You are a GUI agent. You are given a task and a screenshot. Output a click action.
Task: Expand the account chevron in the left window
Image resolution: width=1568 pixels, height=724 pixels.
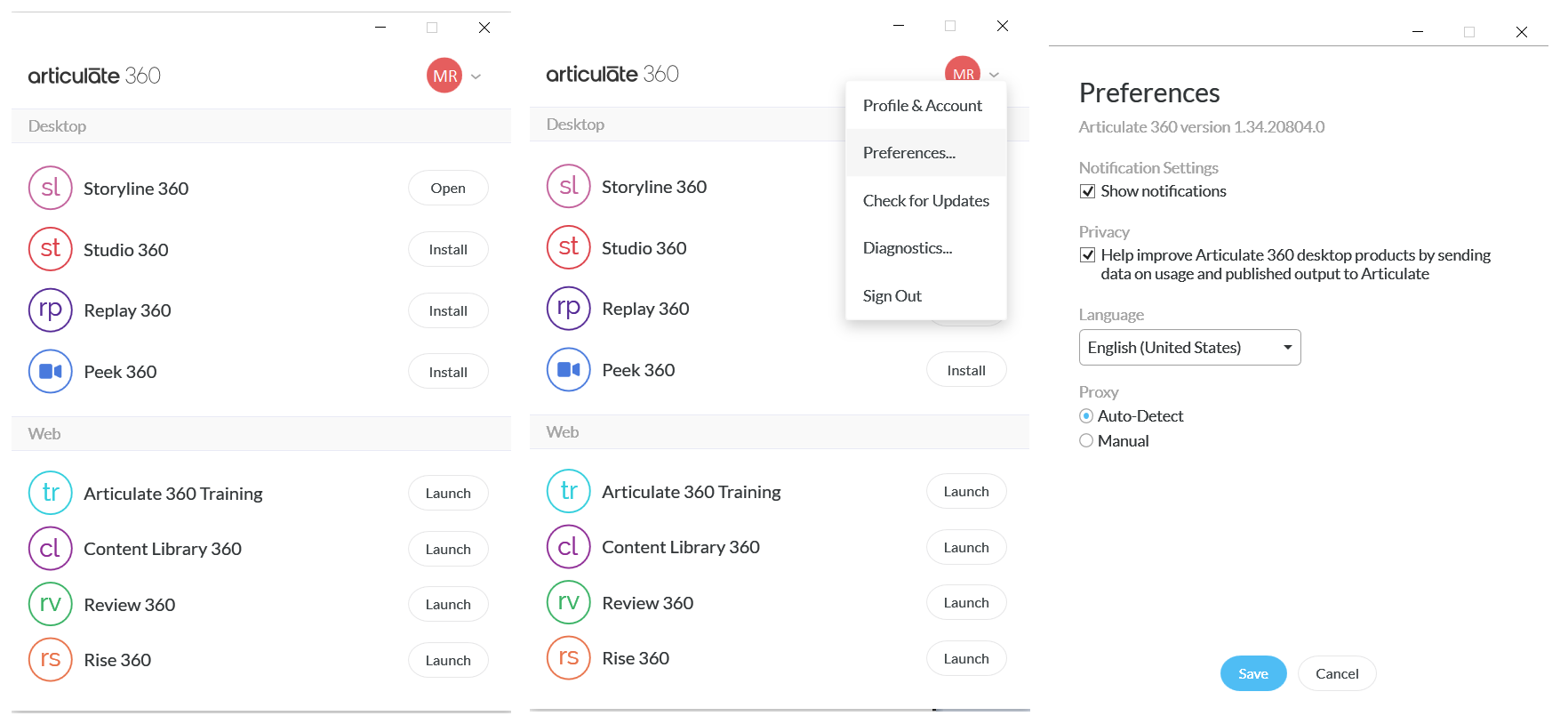[x=476, y=76]
